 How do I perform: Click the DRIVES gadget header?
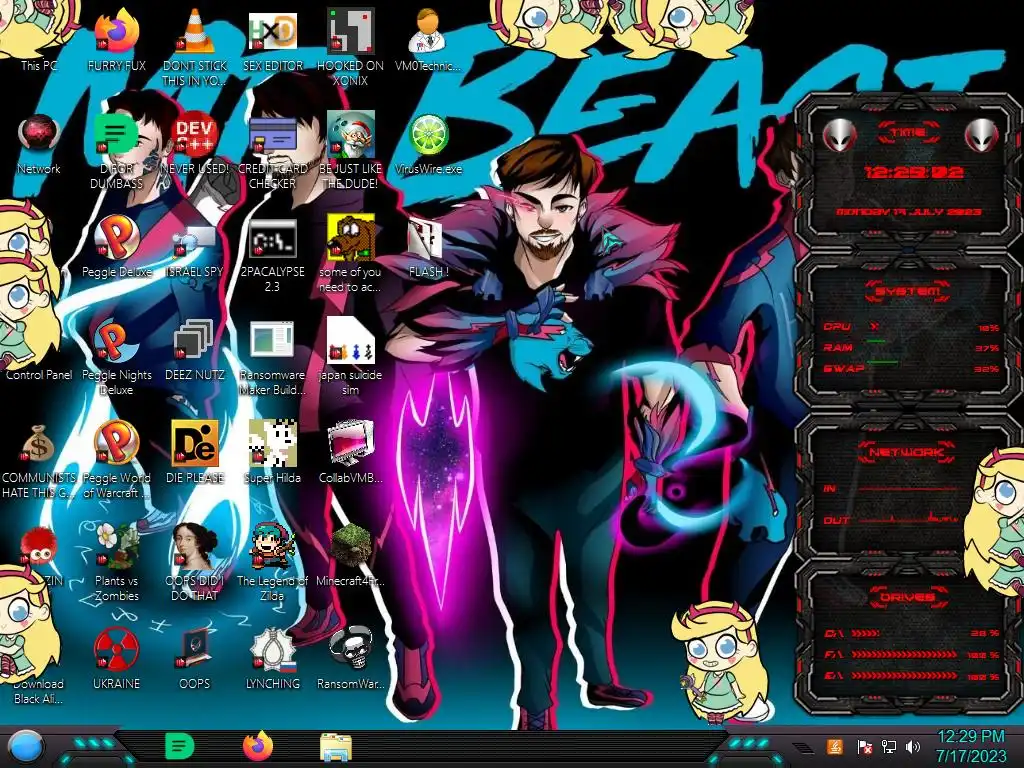coord(908,597)
